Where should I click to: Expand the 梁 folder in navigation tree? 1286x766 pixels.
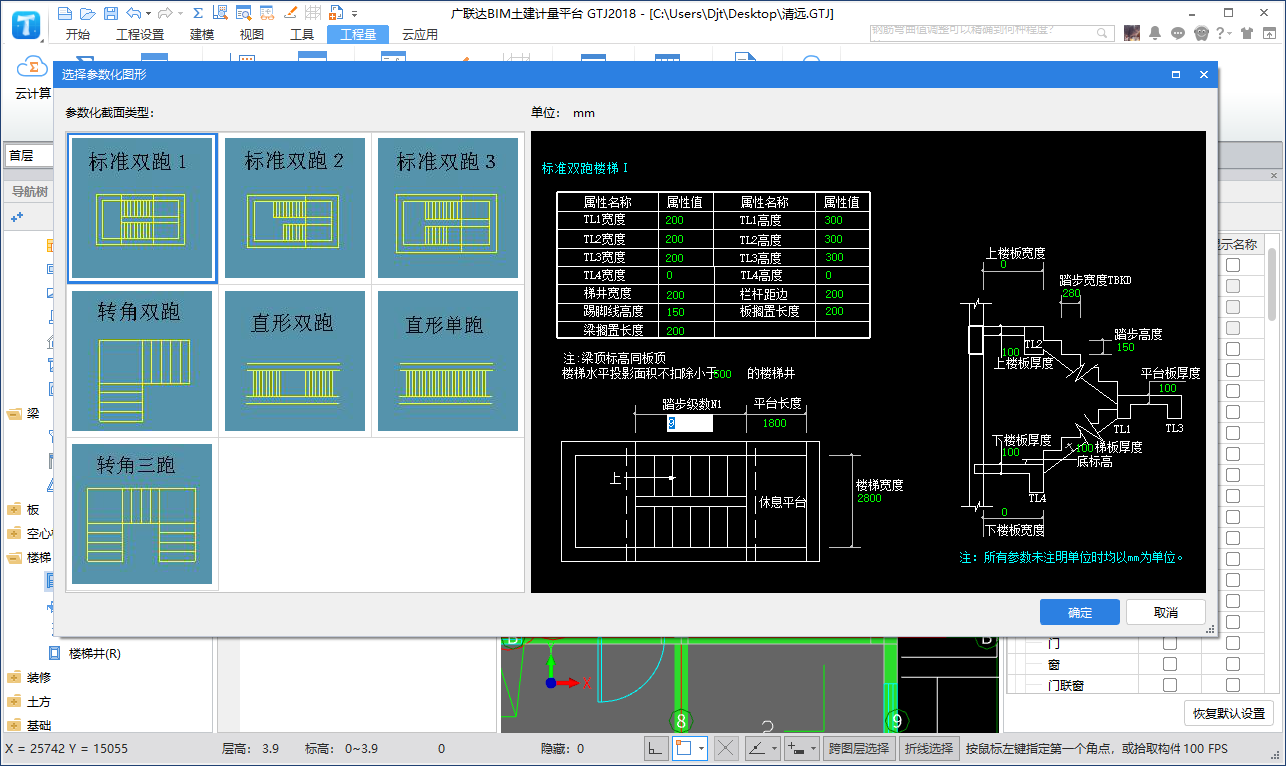(x=14, y=413)
